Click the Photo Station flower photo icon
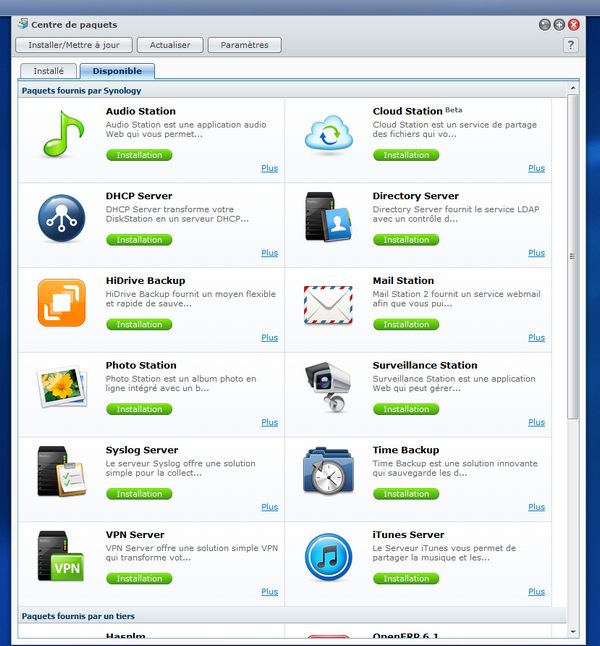Viewport: 600px width, 646px height. [62, 386]
